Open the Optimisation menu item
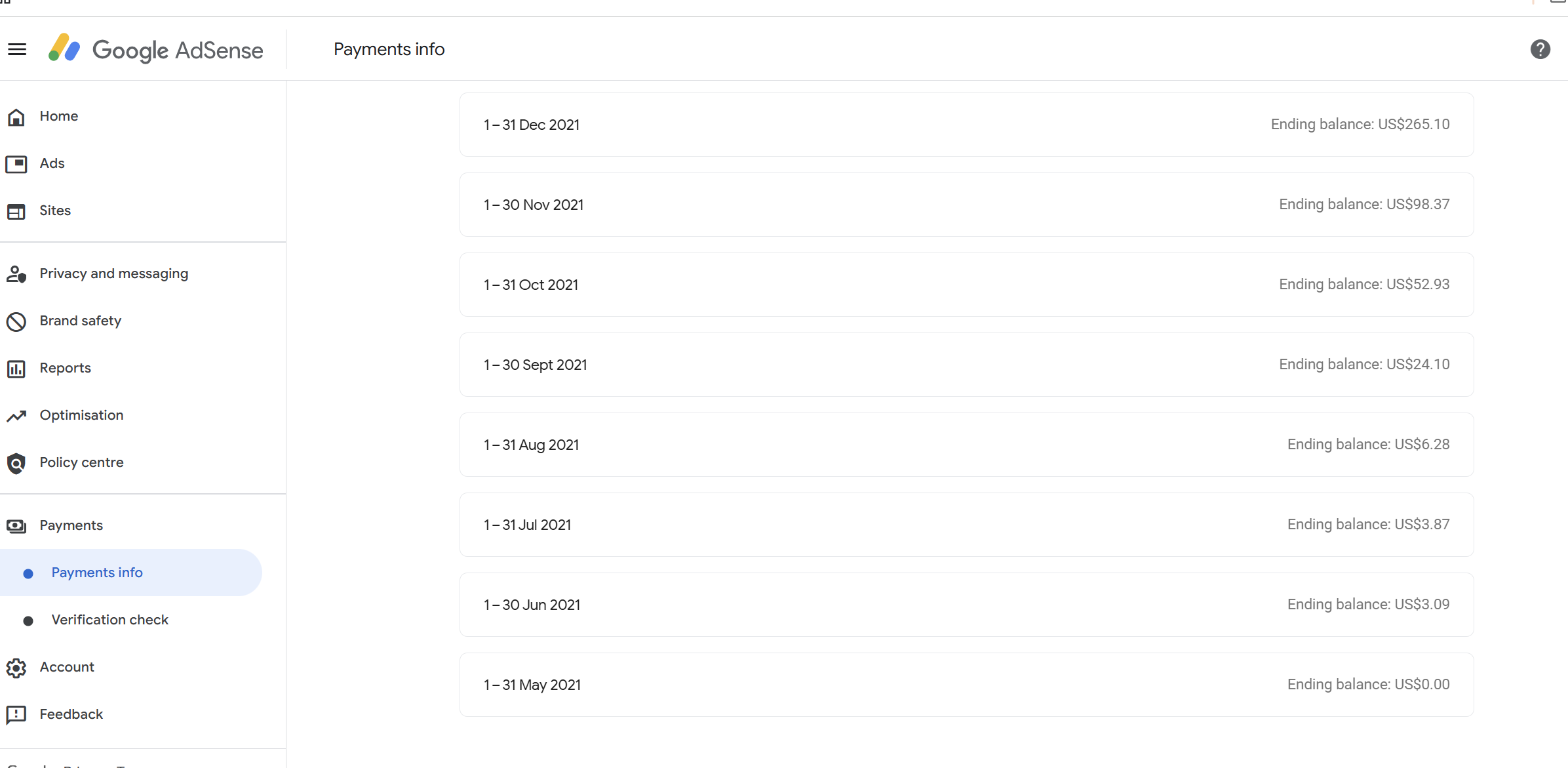Viewport: 1568px width, 768px height. click(81, 415)
